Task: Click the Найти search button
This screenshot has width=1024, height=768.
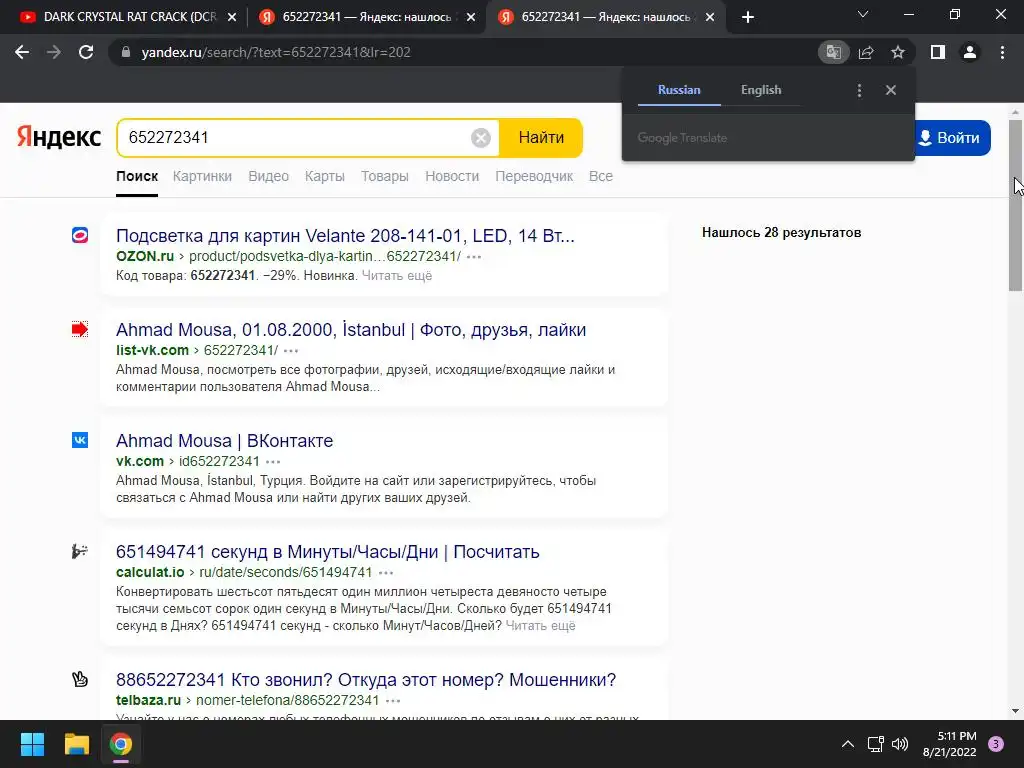Action: tap(541, 138)
